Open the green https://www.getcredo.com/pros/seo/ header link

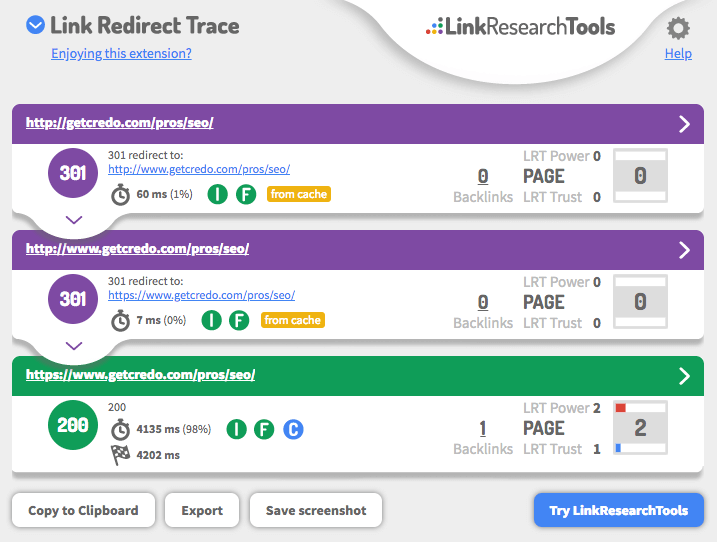click(x=140, y=375)
